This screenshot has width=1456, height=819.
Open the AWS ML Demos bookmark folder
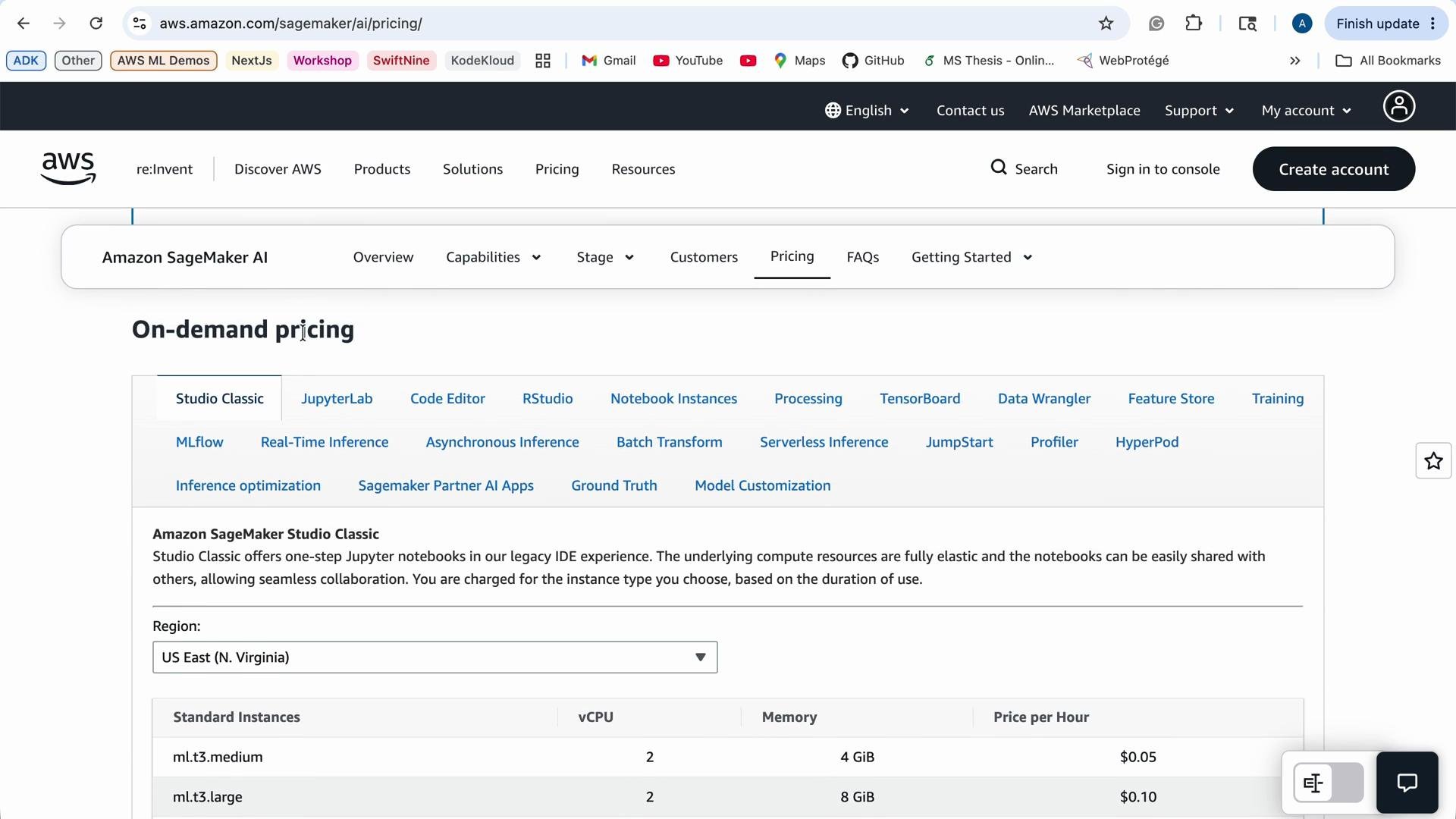click(x=164, y=61)
